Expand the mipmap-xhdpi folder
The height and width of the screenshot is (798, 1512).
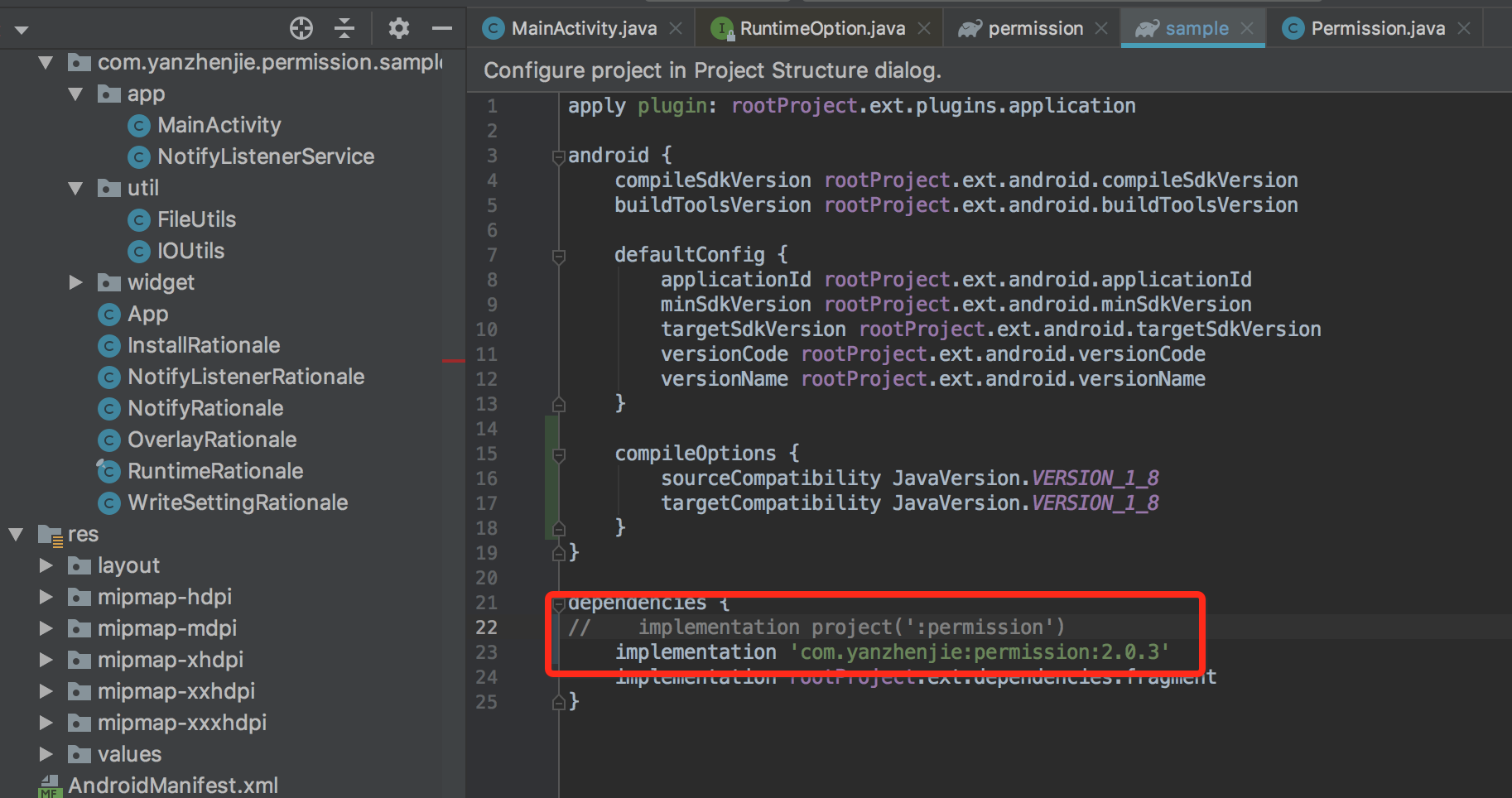(x=46, y=660)
